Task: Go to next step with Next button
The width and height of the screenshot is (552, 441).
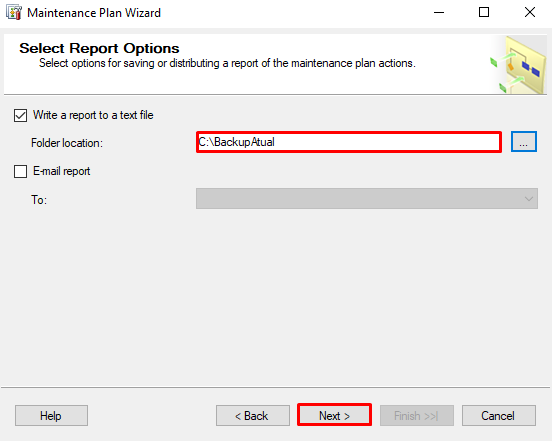Action: [334, 415]
